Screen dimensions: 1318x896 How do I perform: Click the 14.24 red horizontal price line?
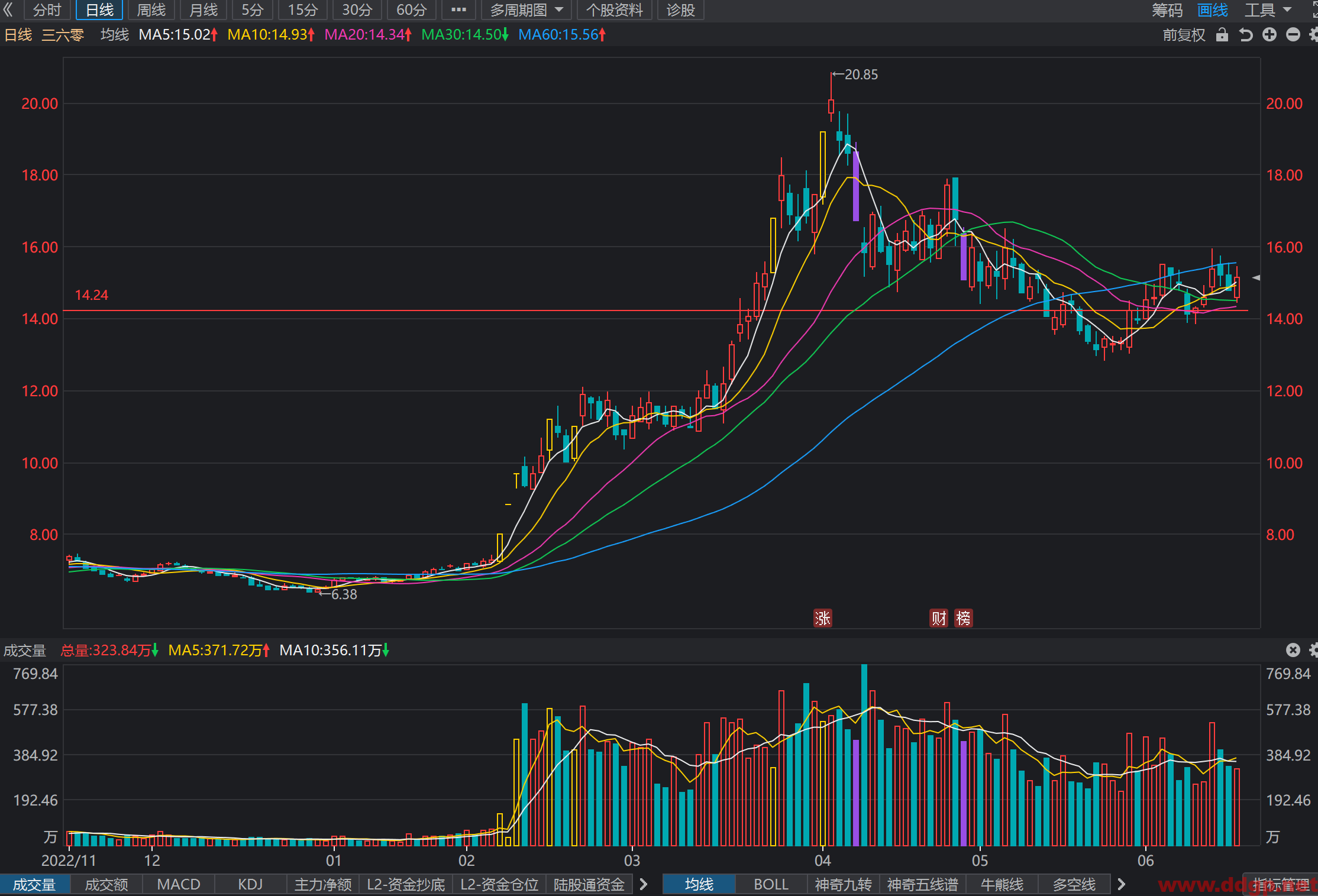pos(655,310)
